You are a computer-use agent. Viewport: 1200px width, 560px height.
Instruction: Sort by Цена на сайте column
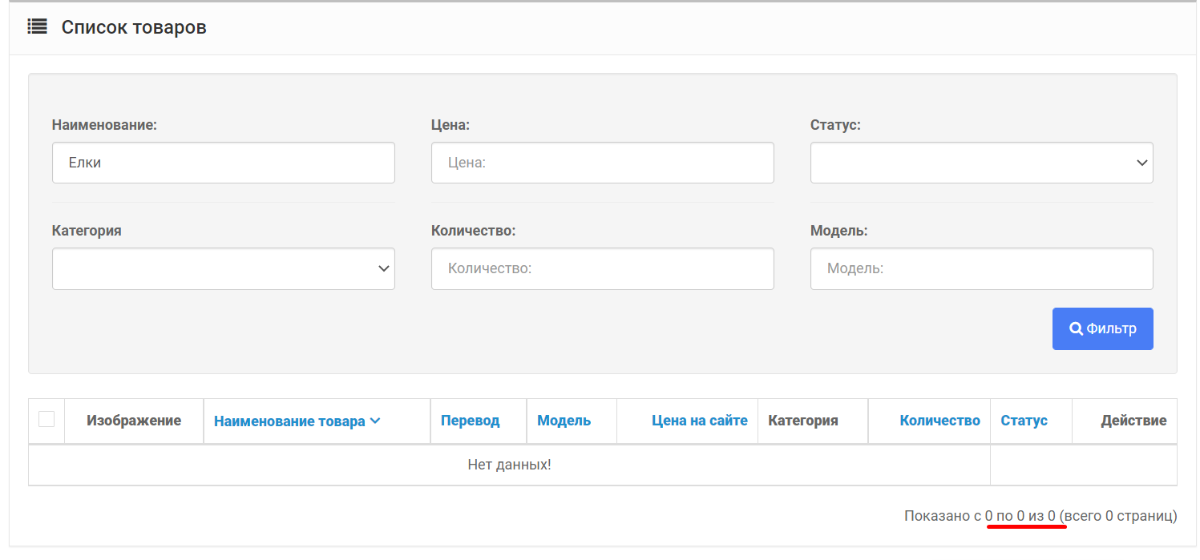click(x=700, y=421)
